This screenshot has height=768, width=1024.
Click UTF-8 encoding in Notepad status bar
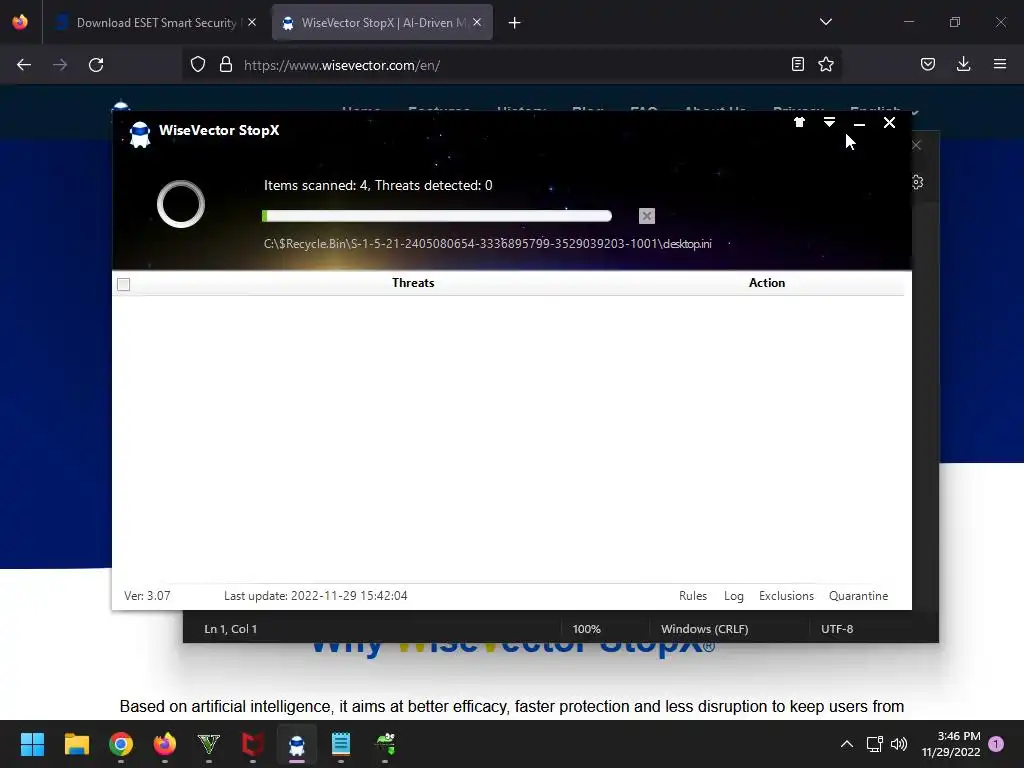(837, 629)
